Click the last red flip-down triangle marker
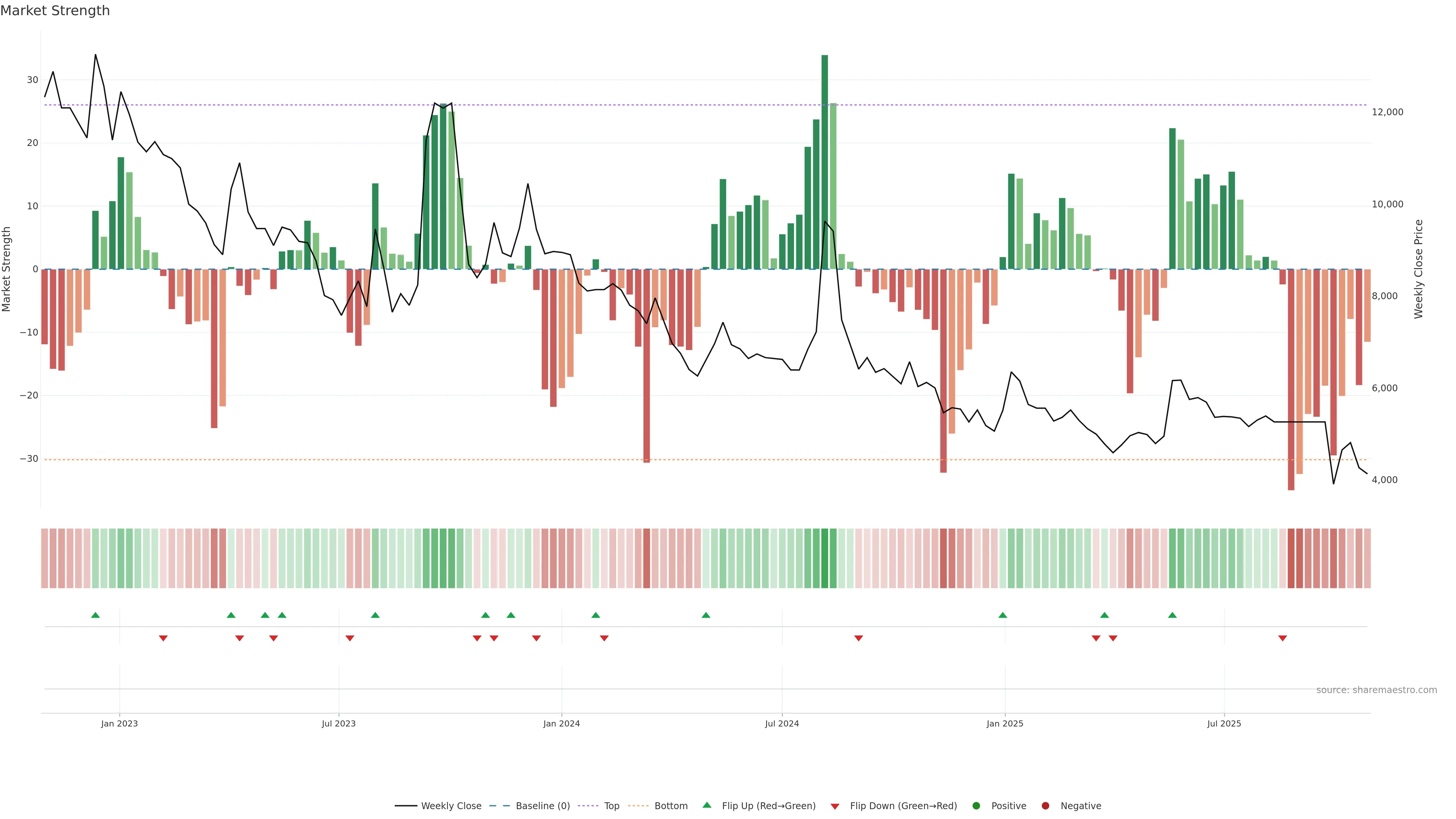Image resolution: width=1456 pixels, height=819 pixels. pos(1282,638)
